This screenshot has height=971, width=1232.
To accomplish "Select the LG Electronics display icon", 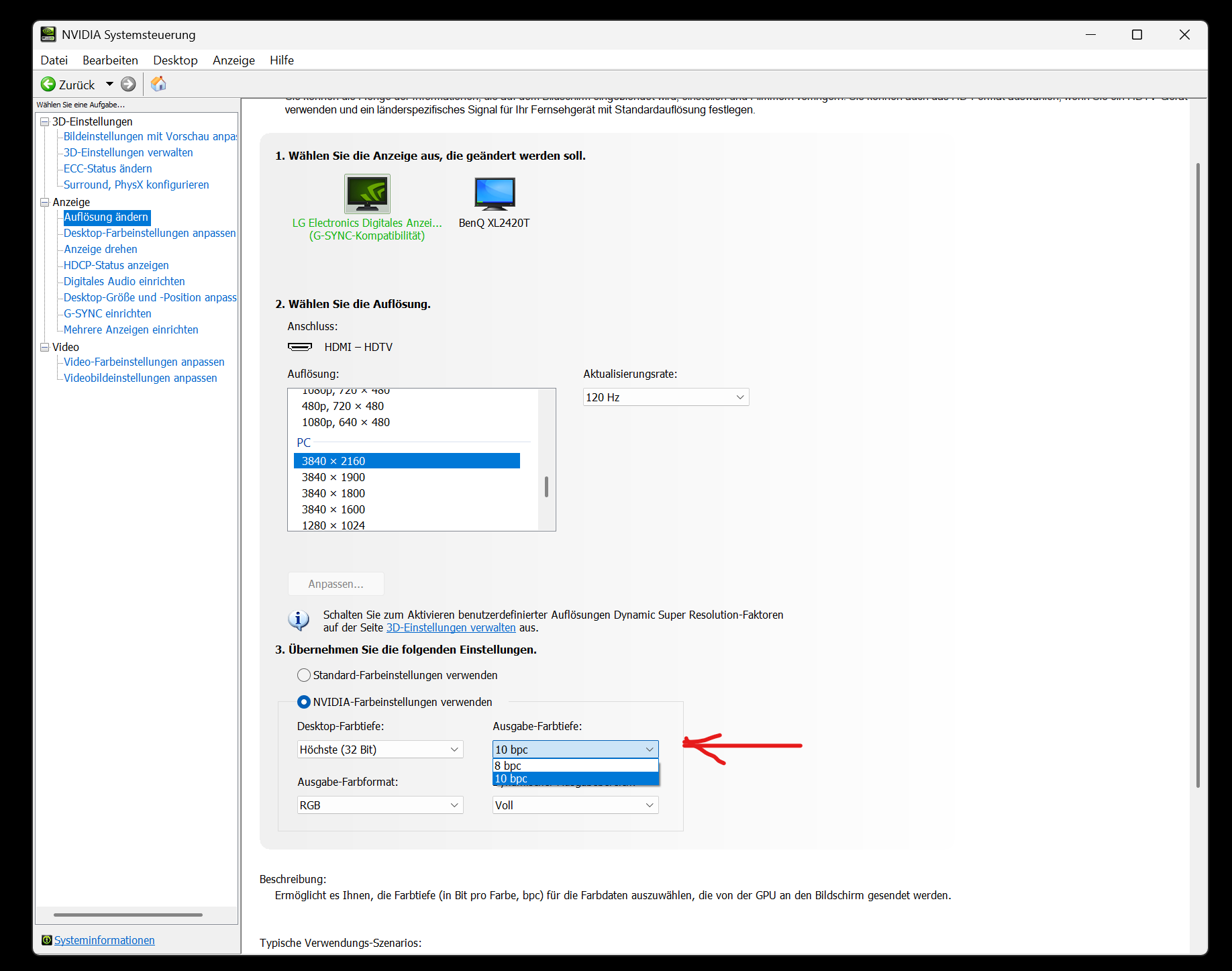I will pos(367,194).
